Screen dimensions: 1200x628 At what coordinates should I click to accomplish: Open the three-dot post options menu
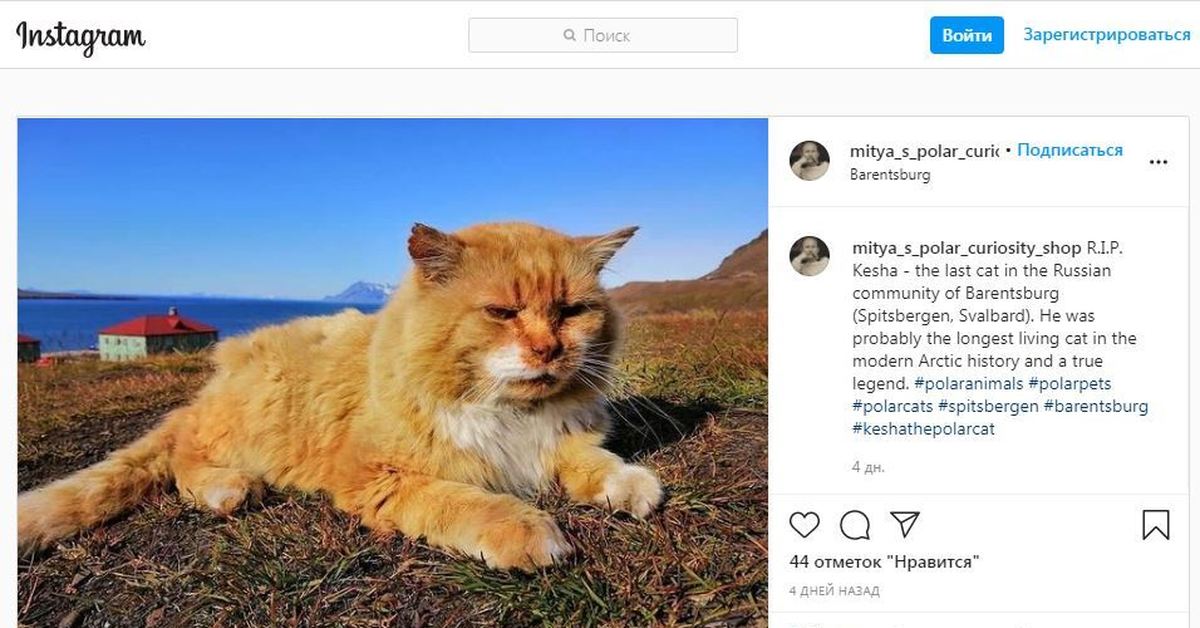point(1158,162)
